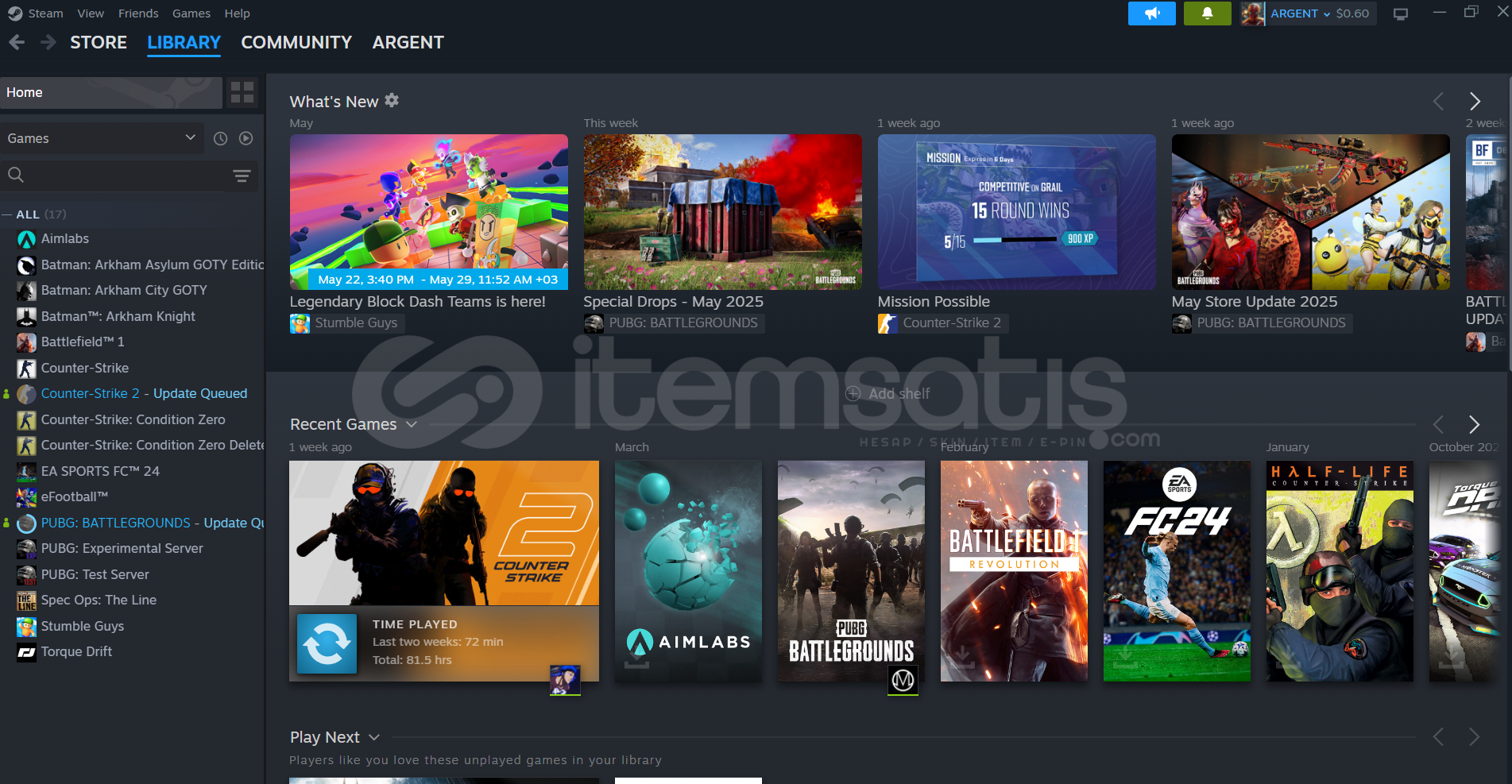The image size is (1512, 784).
Task: Open the blue megaphone announcements button
Action: pos(1151,14)
